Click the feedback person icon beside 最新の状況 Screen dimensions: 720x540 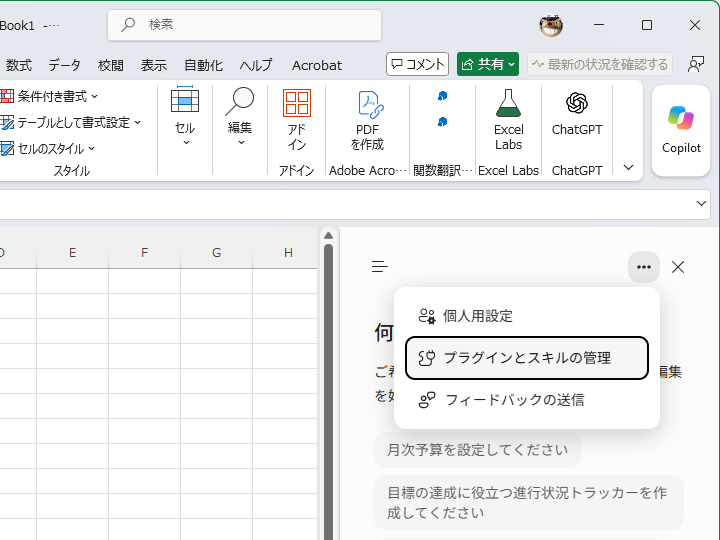coord(696,64)
